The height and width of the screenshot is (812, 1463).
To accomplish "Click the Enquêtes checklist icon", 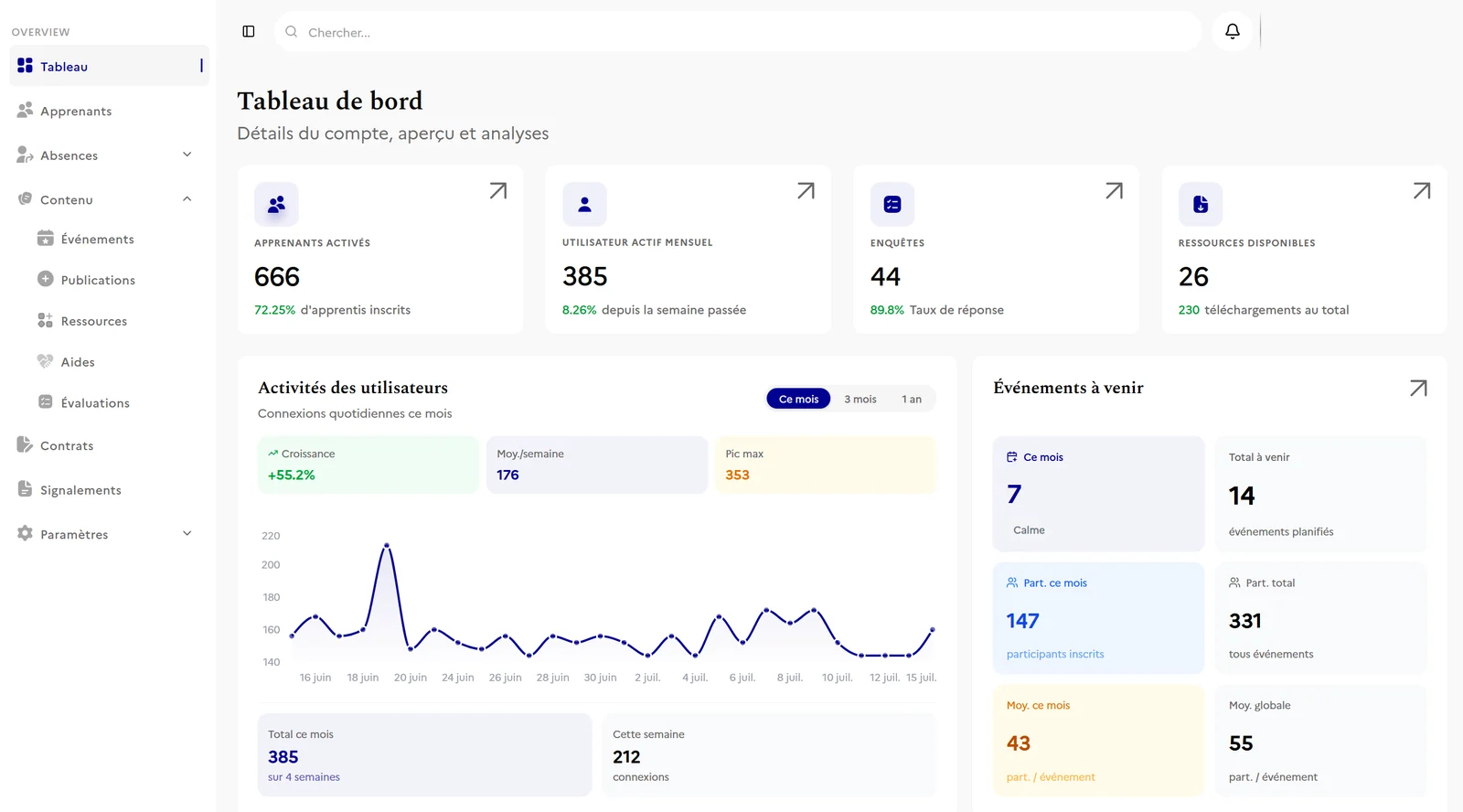I will click(x=892, y=205).
